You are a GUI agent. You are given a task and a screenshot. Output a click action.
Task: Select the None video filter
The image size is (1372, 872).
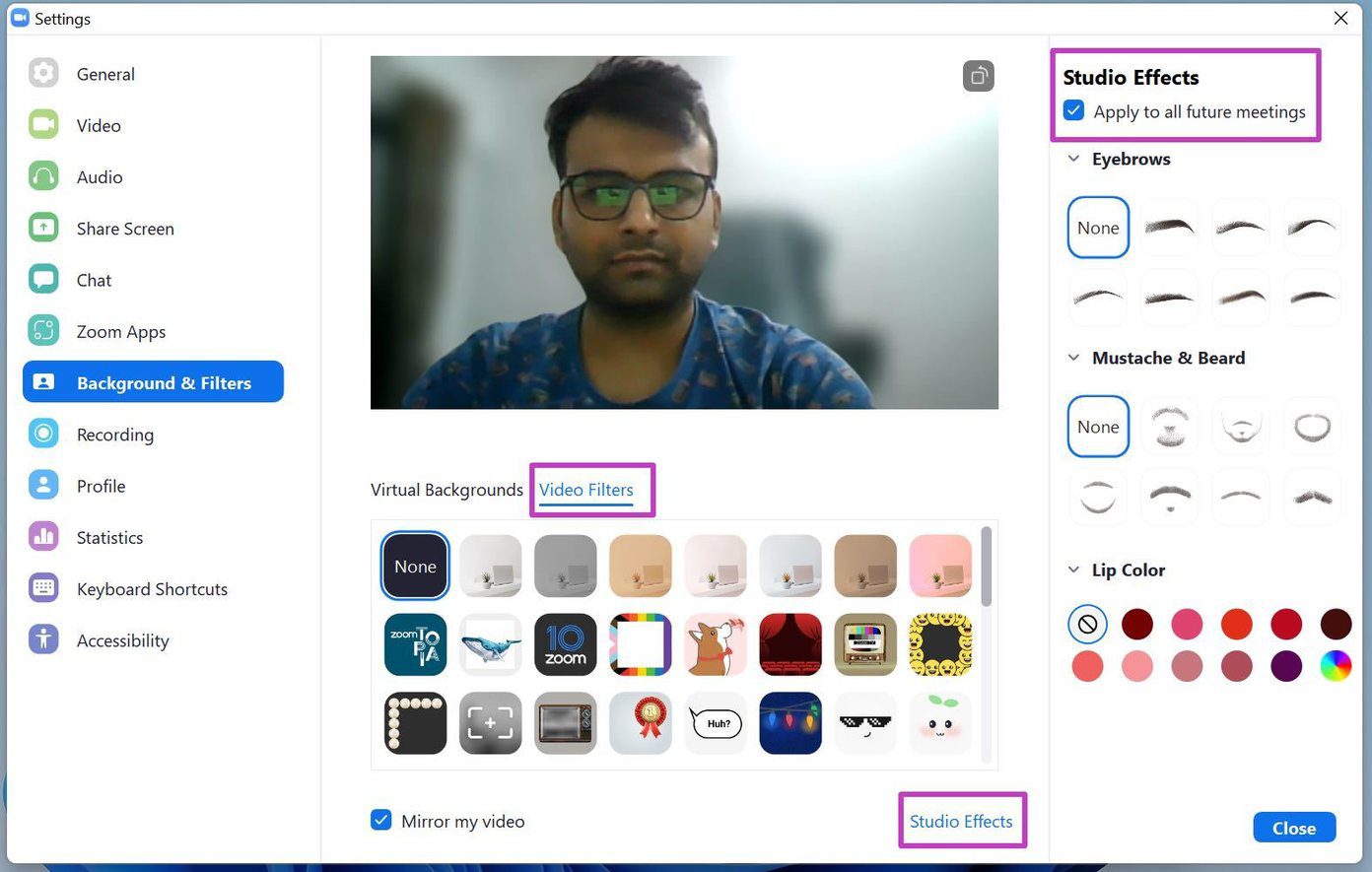pos(415,567)
